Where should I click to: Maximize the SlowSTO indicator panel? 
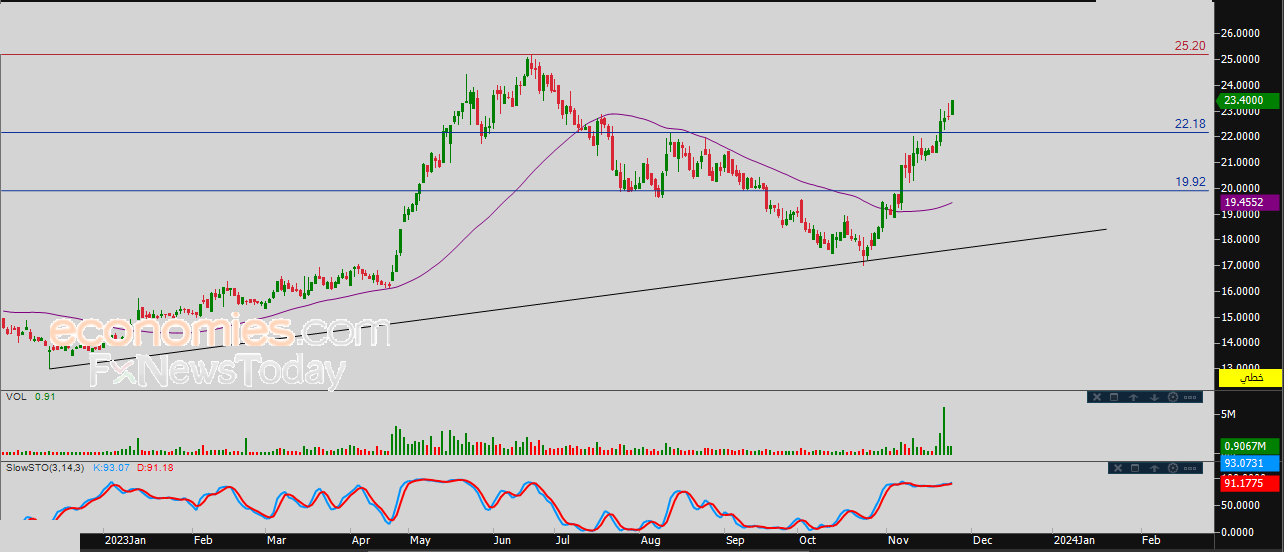[x=1135, y=468]
